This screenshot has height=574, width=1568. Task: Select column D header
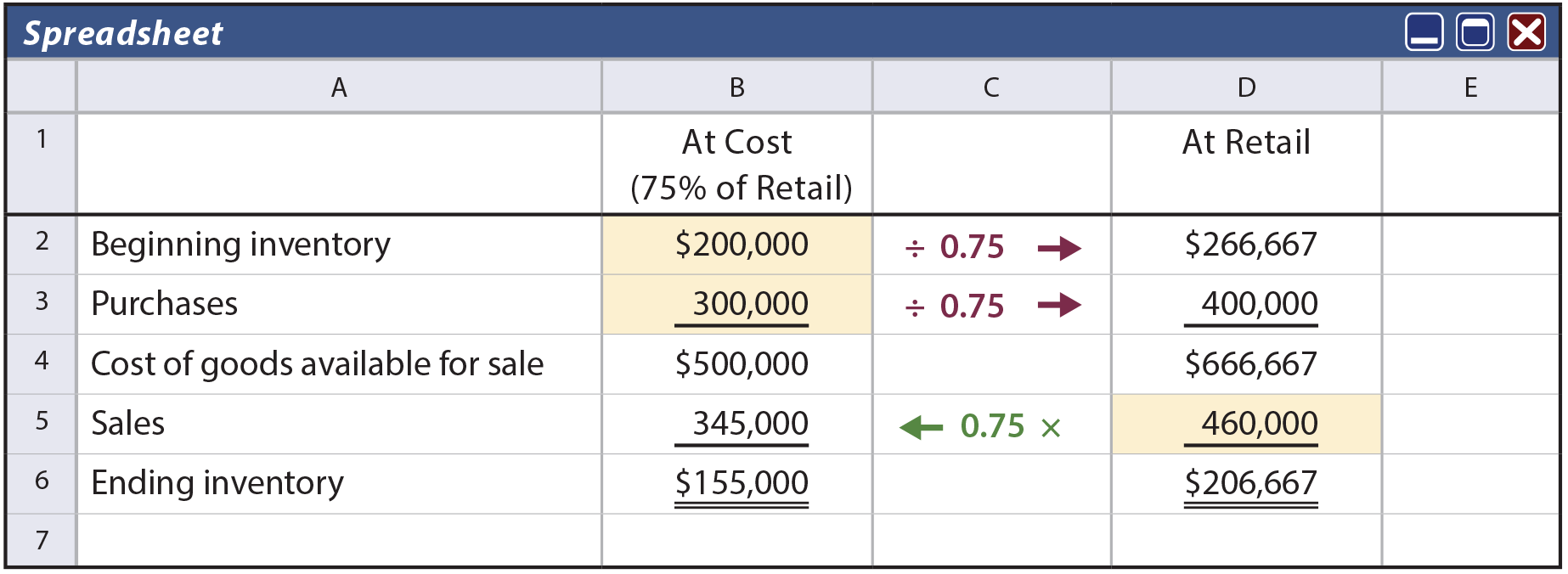tap(1246, 87)
